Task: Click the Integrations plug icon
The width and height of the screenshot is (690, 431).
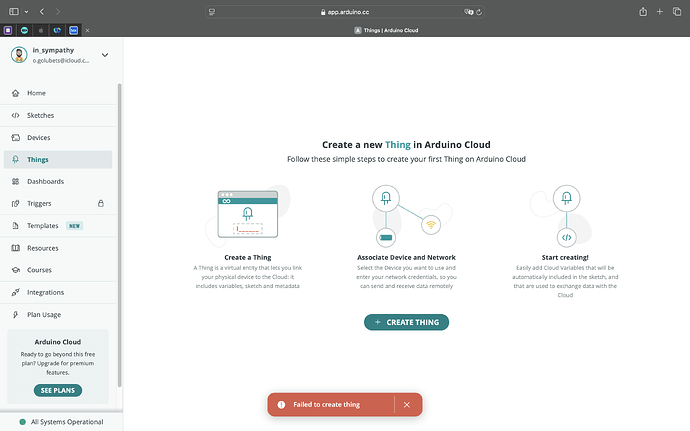Action: pos(15,292)
